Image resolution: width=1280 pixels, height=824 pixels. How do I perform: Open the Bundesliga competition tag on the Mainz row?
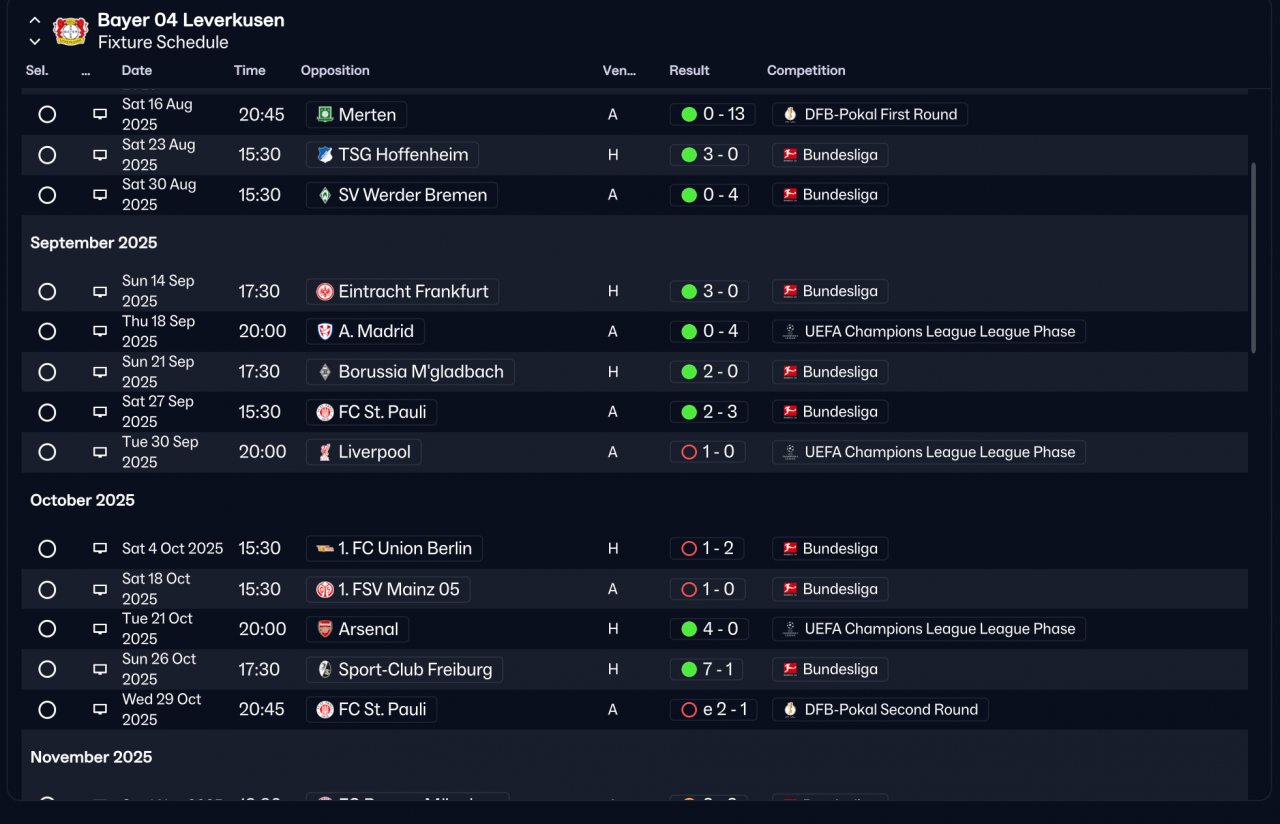pos(830,589)
